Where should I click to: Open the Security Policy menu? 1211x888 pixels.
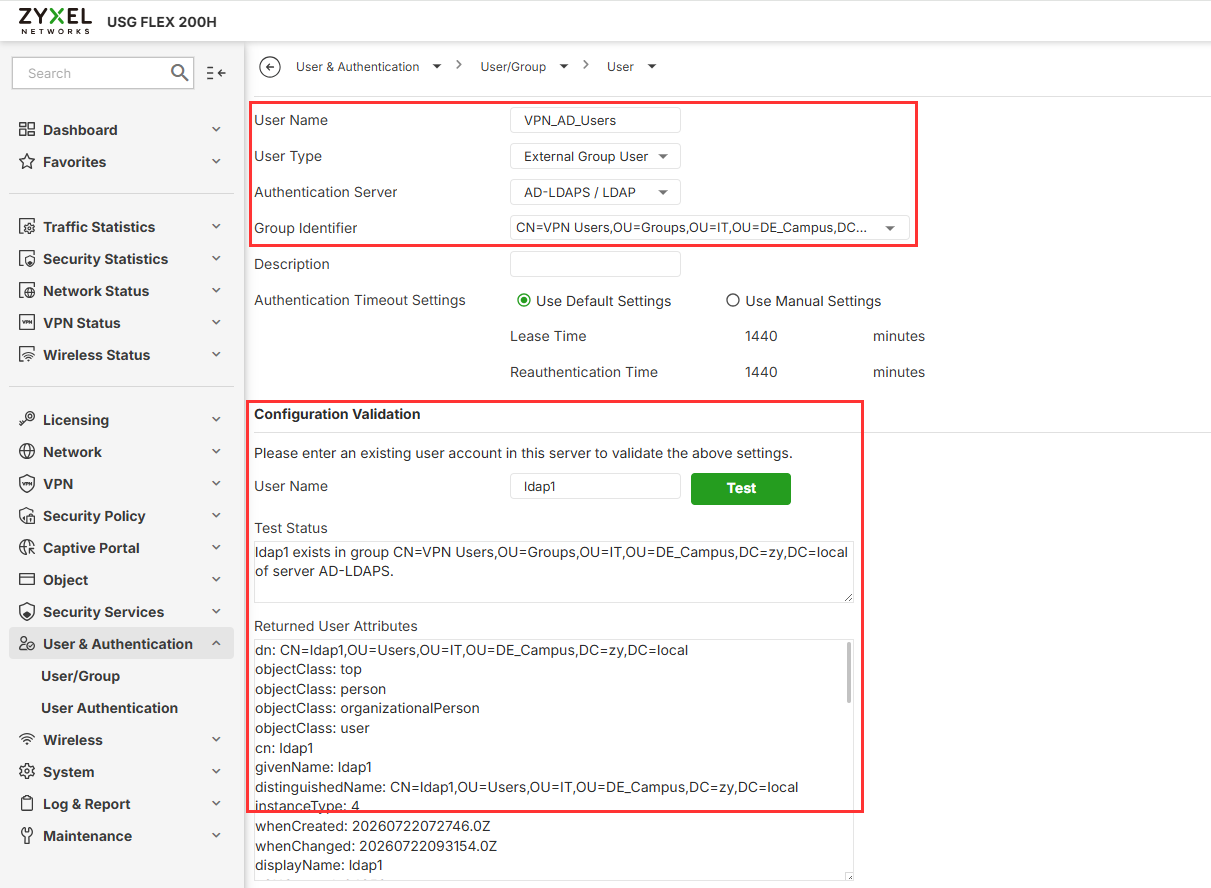click(x=121, y=516)
